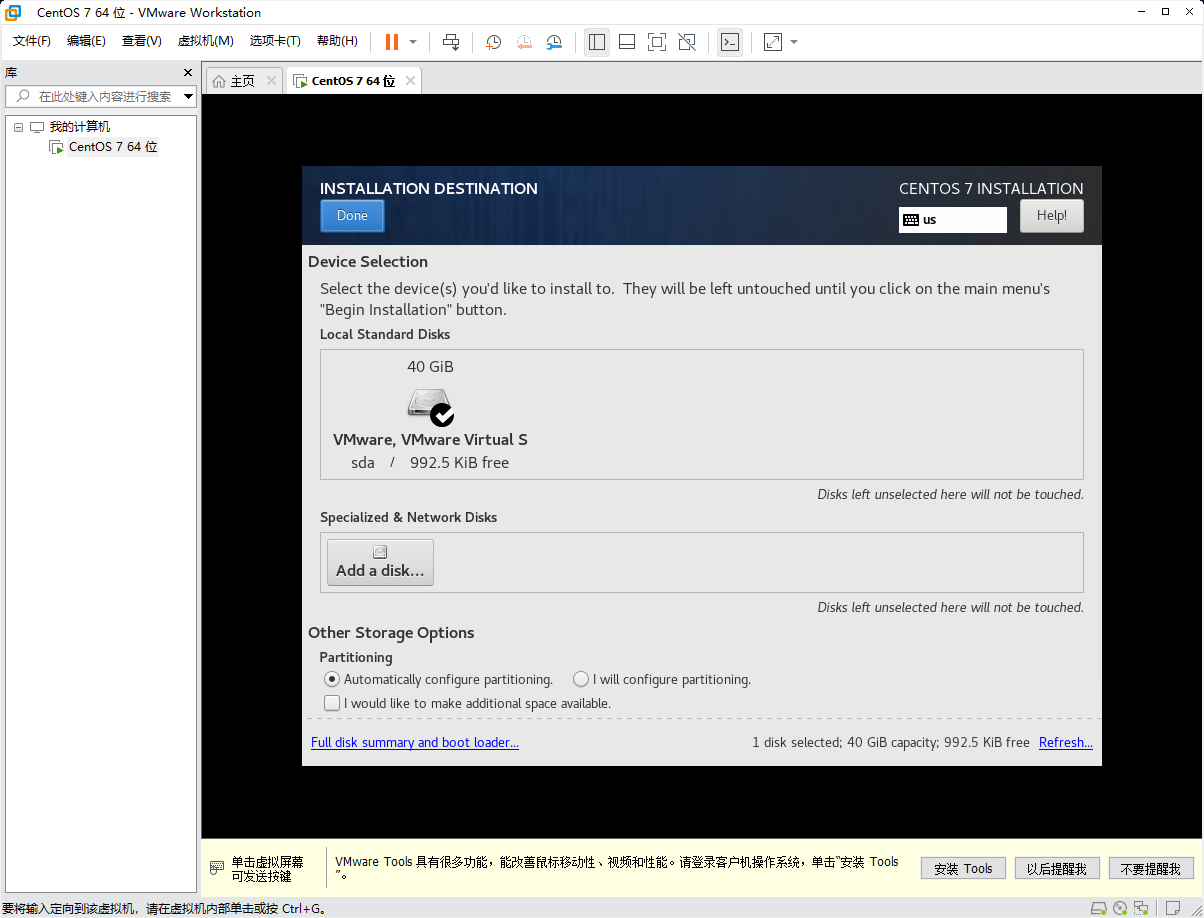The image size is (1204, 918).
Task: Click the Refresh... link
Action: (x=1066, y=742)
